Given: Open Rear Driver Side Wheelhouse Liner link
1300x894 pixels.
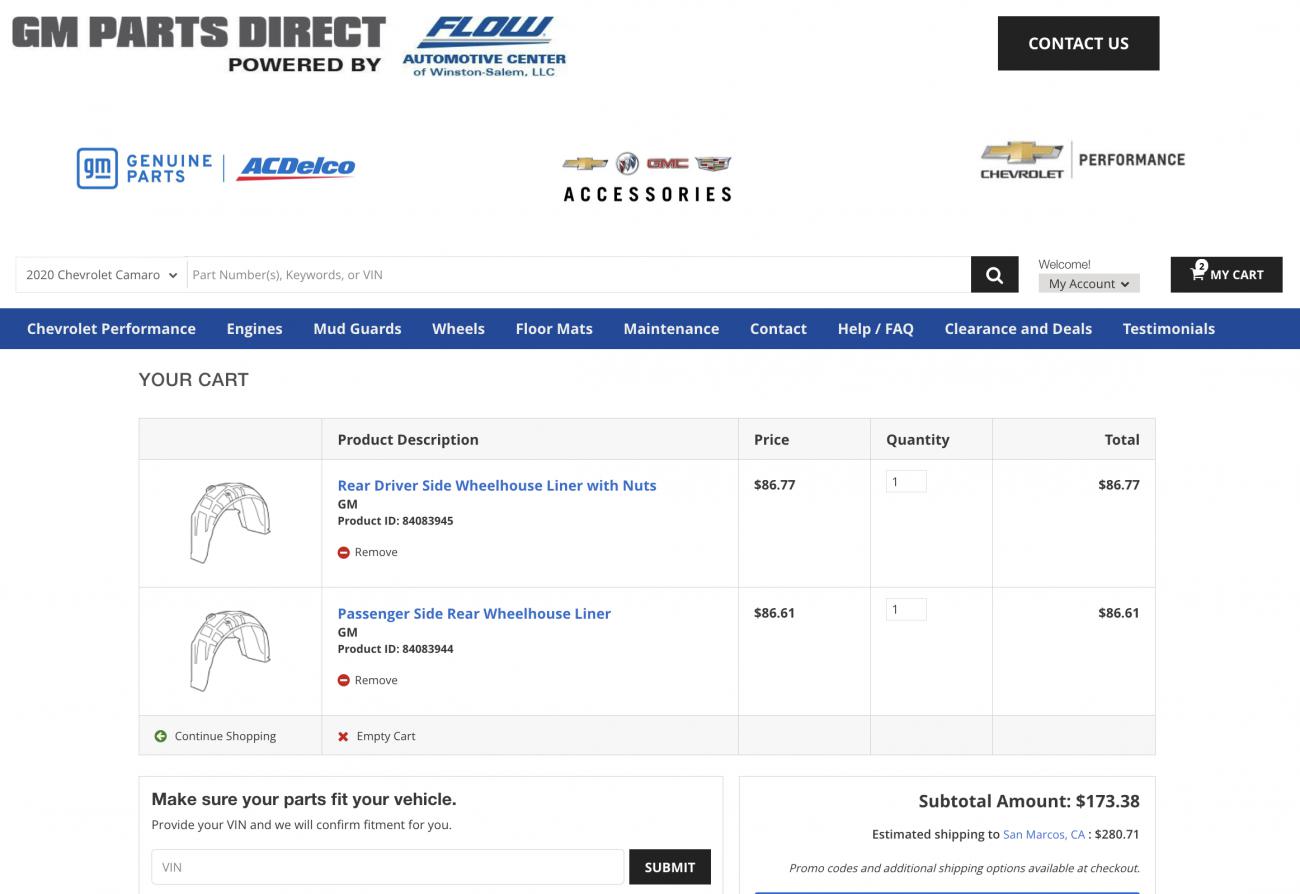Looking at the screenshot, I should [x=497, y=485].
